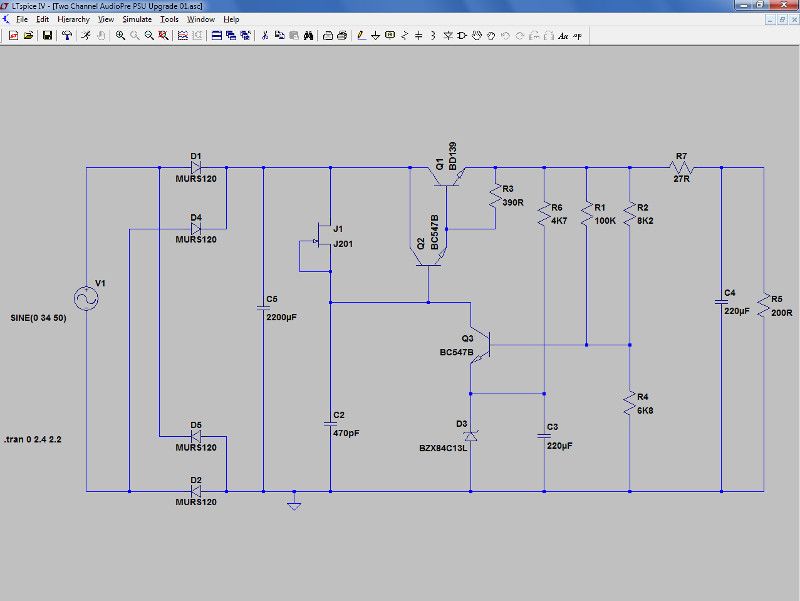The image size is (800, 601).
Task: Click the 200R value of resistor R5
Action: click(782, 313)
